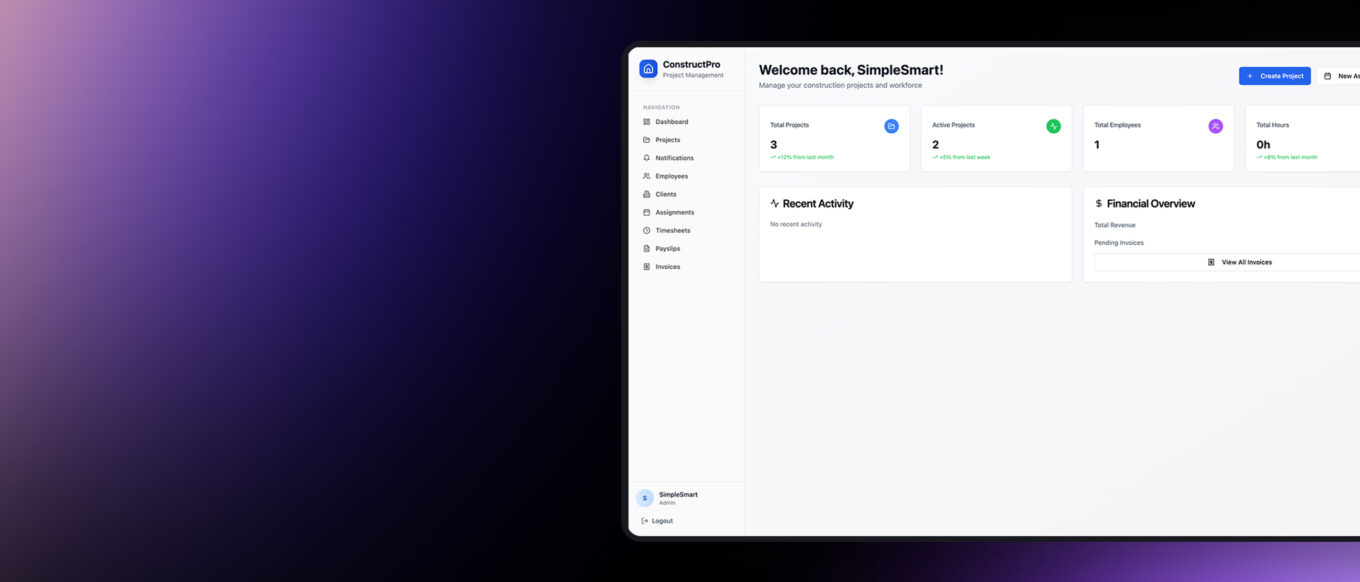Click the Assignments calendar icon in sidebar
Viewport: 1360px width, 582px height.
coord(646,213)
